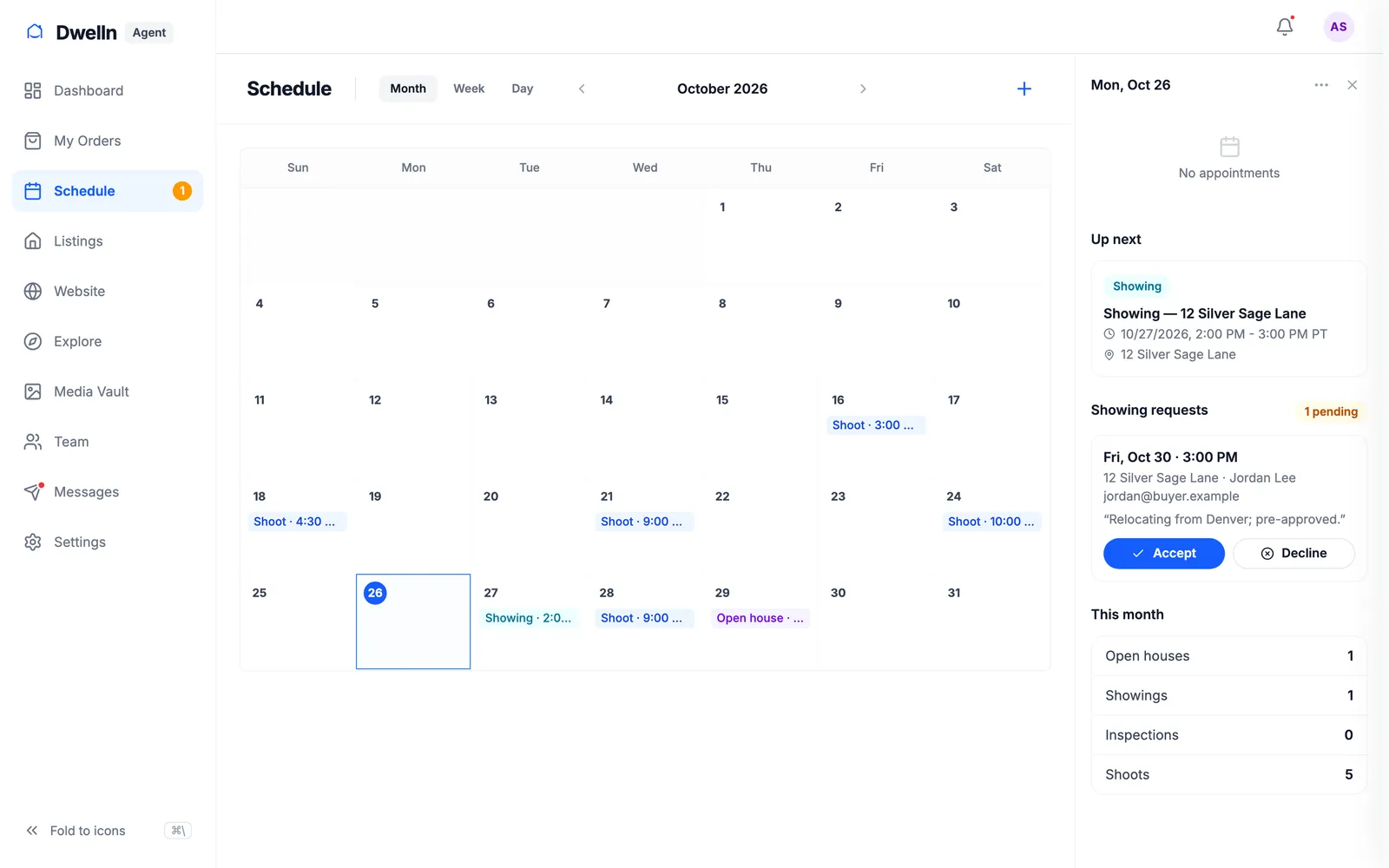Open the more options ellipsis in day panel
This screenshot has width=1389, height=868.
point(1321,85)
